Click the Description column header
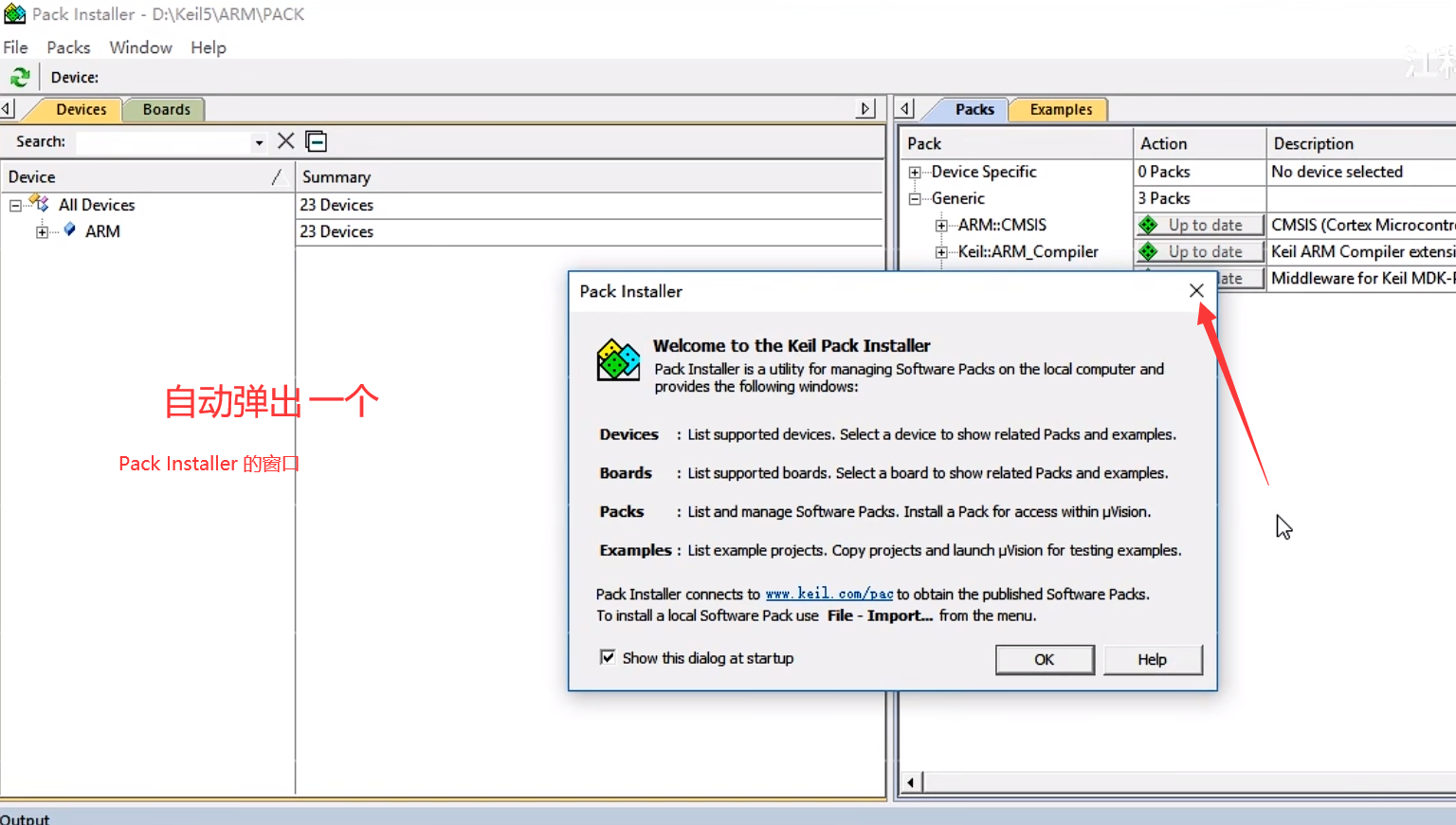Screen dimensions: 1456x825 click(1361, 143)
